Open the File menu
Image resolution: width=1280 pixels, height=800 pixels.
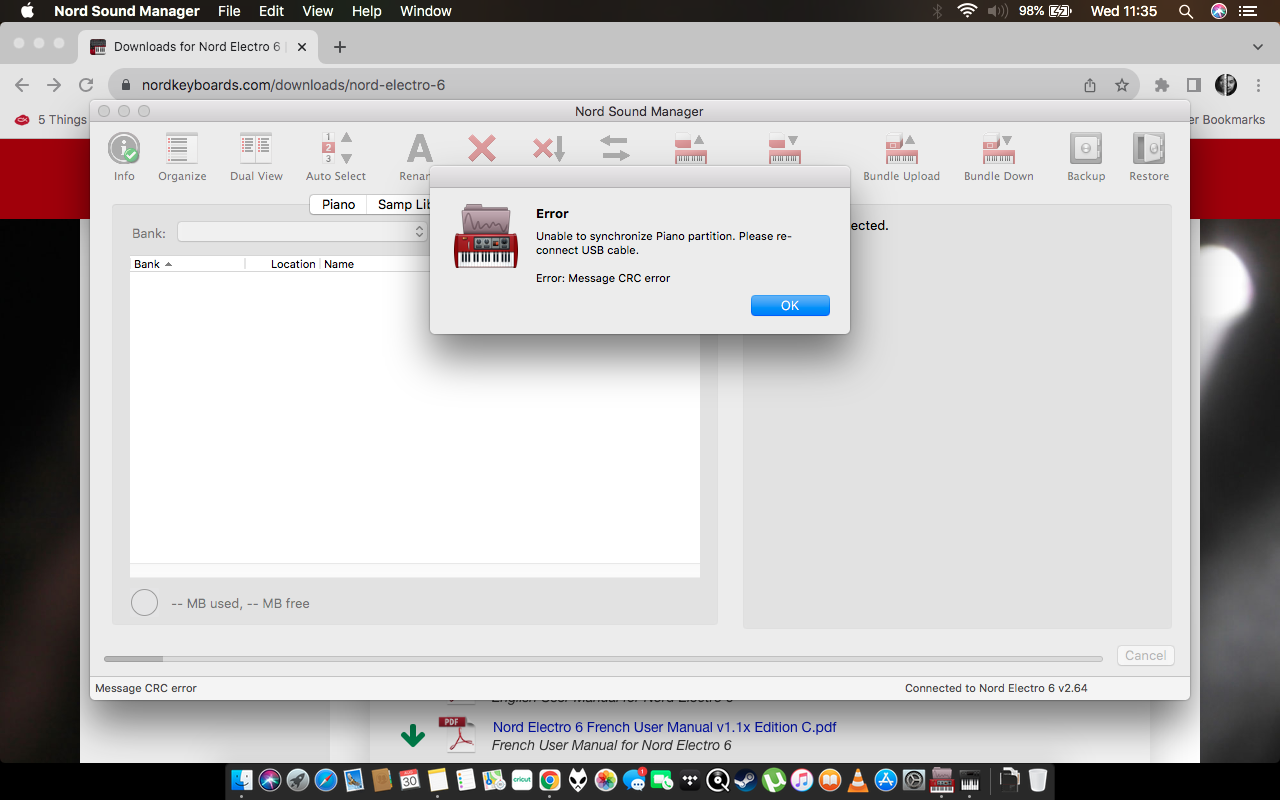click(229, 11)
